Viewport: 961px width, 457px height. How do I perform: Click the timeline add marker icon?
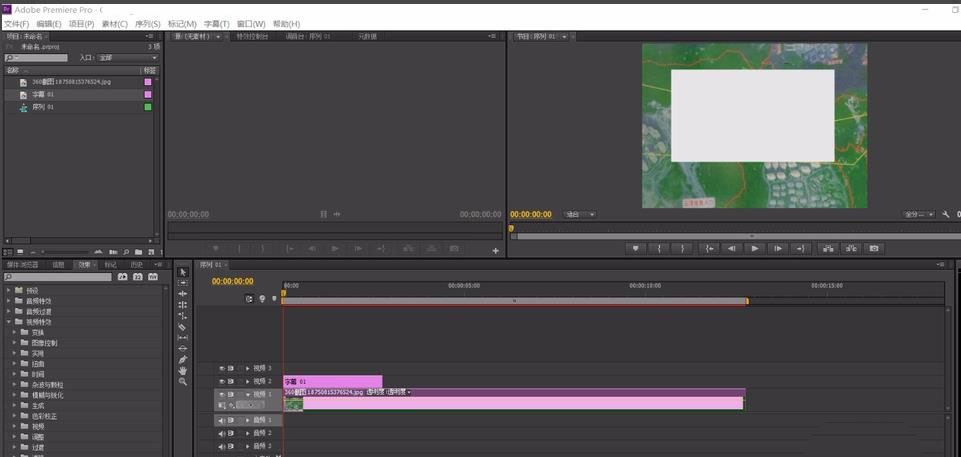click(x=274, y=299)
